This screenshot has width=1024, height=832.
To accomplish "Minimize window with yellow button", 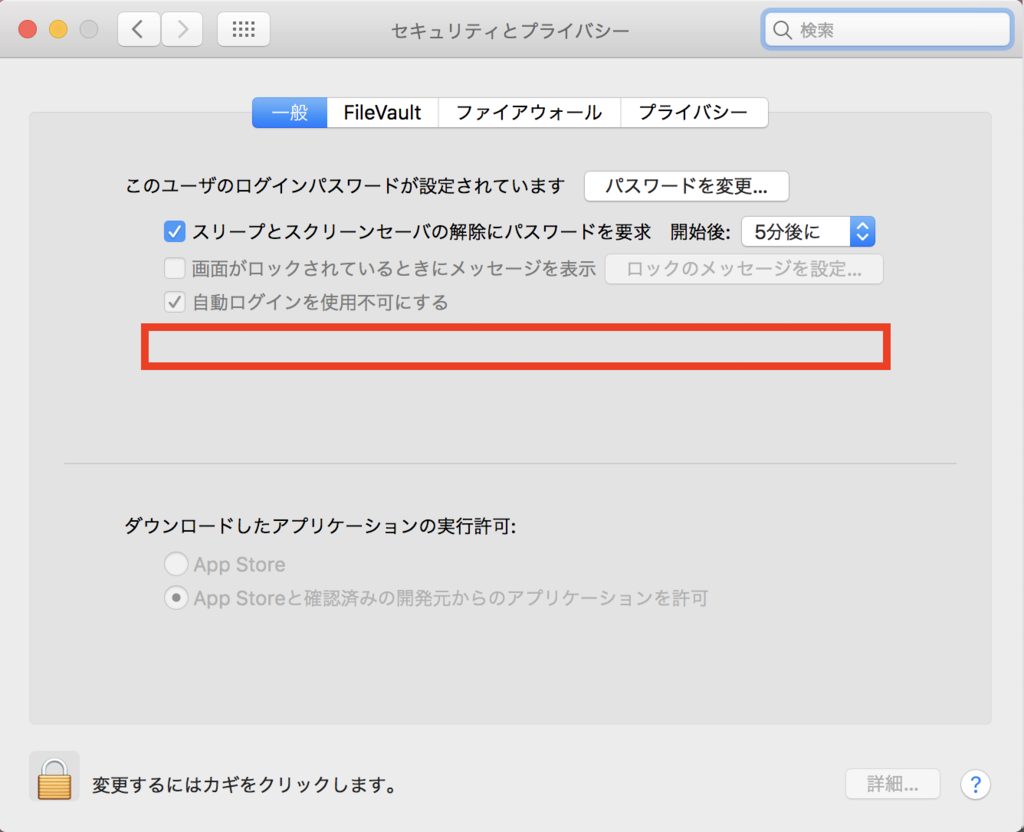I will [x=58, y=29].
